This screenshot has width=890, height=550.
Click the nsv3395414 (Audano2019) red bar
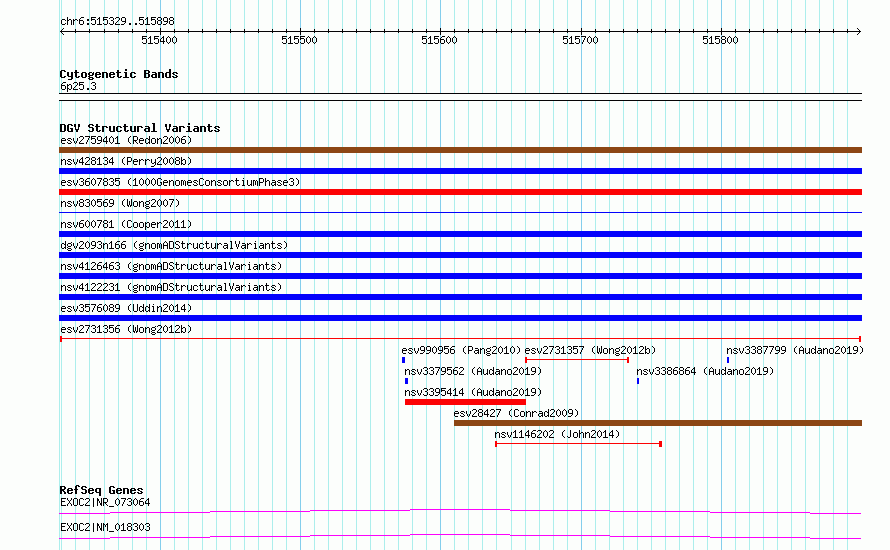[x=465, y=402]
